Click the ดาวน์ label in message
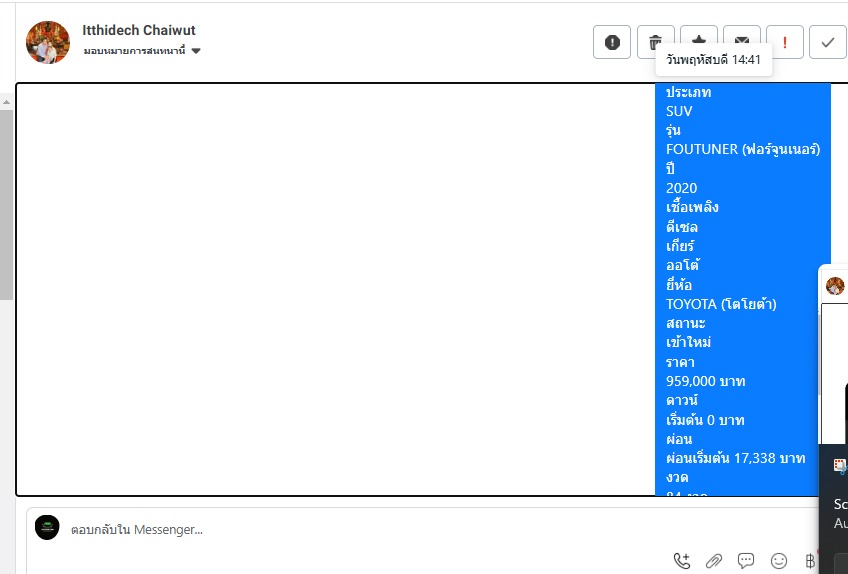The width and height of the screenshot is (848, 574). [681, 400]
